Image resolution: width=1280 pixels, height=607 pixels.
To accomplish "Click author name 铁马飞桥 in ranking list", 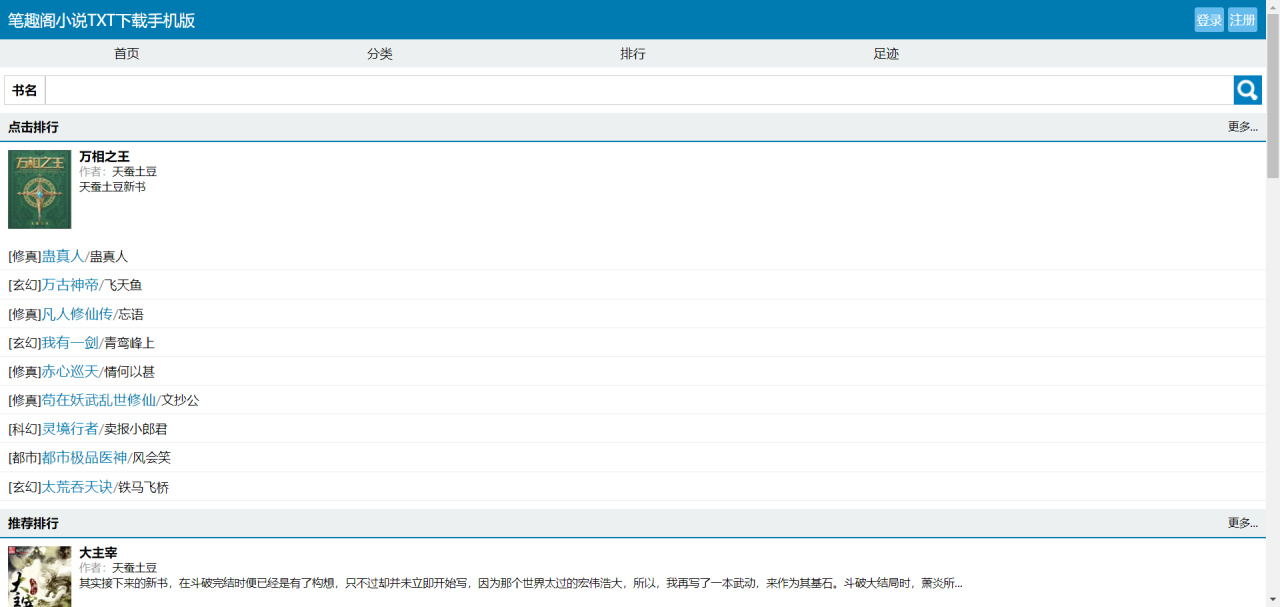I will point(144,487).
